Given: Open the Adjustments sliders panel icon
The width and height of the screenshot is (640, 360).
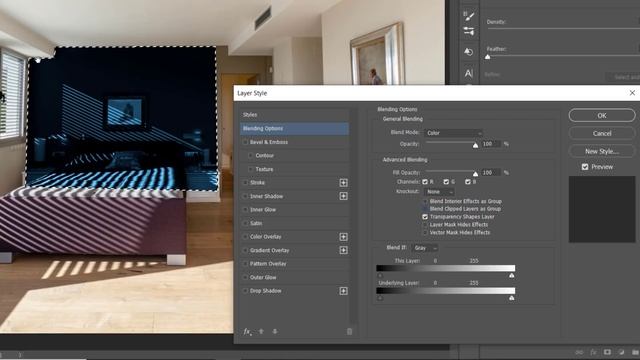Looking at the screenshot, I should pyautogui.click(x=469, y=31).
